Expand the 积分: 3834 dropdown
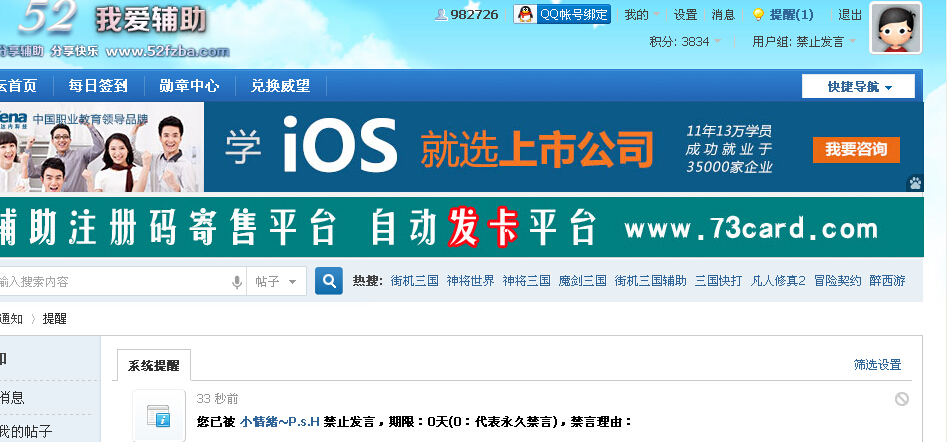Viewport: 947px width, 442px height. tap(685, 42)
